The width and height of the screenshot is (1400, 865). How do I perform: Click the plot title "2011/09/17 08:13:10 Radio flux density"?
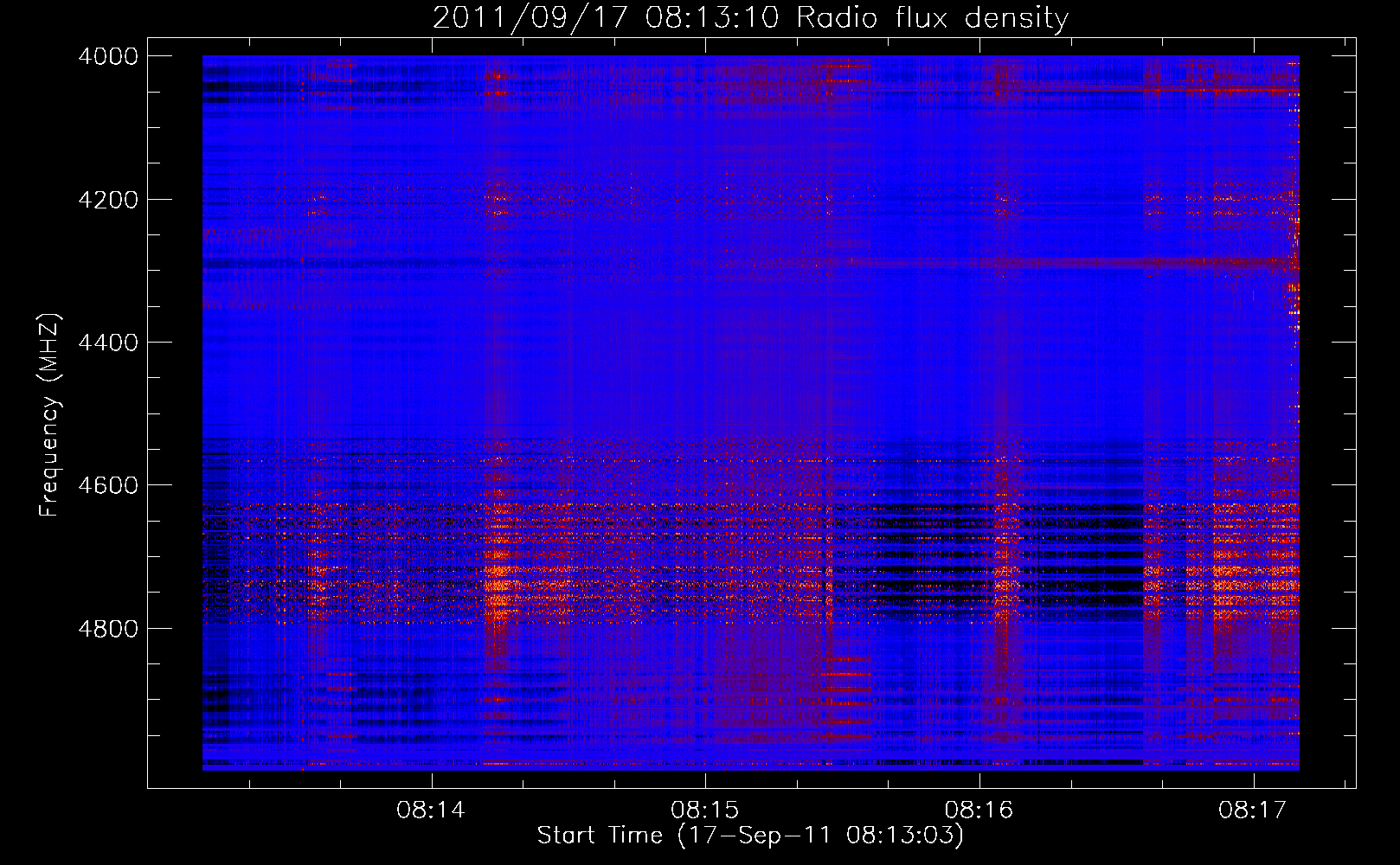tap(750, 17)
